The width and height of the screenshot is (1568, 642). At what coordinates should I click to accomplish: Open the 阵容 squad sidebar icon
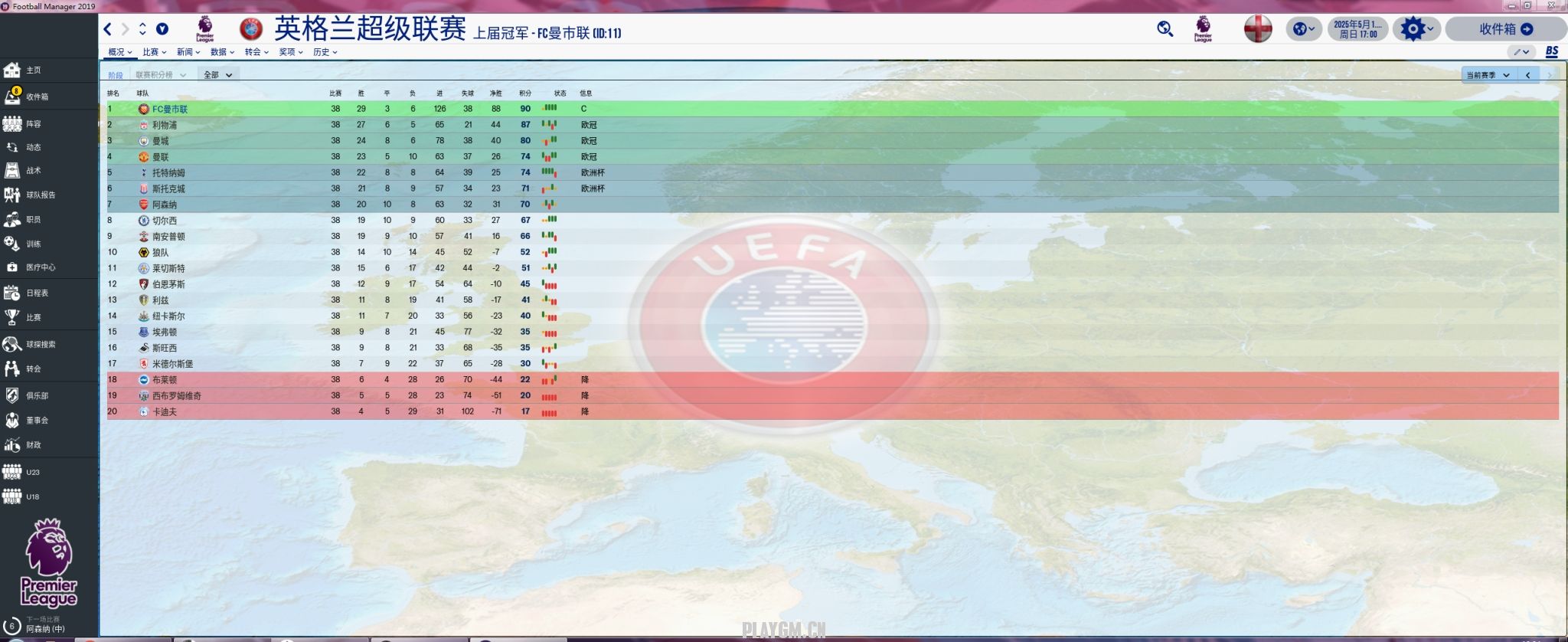point(12,123)
